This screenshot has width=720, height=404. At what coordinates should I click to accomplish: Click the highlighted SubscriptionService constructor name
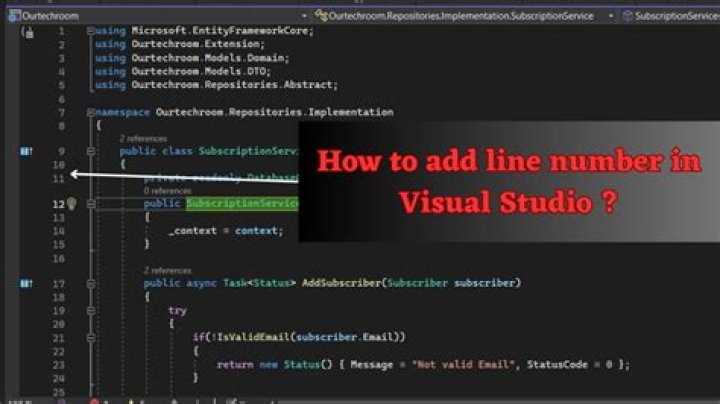(242, 204)
